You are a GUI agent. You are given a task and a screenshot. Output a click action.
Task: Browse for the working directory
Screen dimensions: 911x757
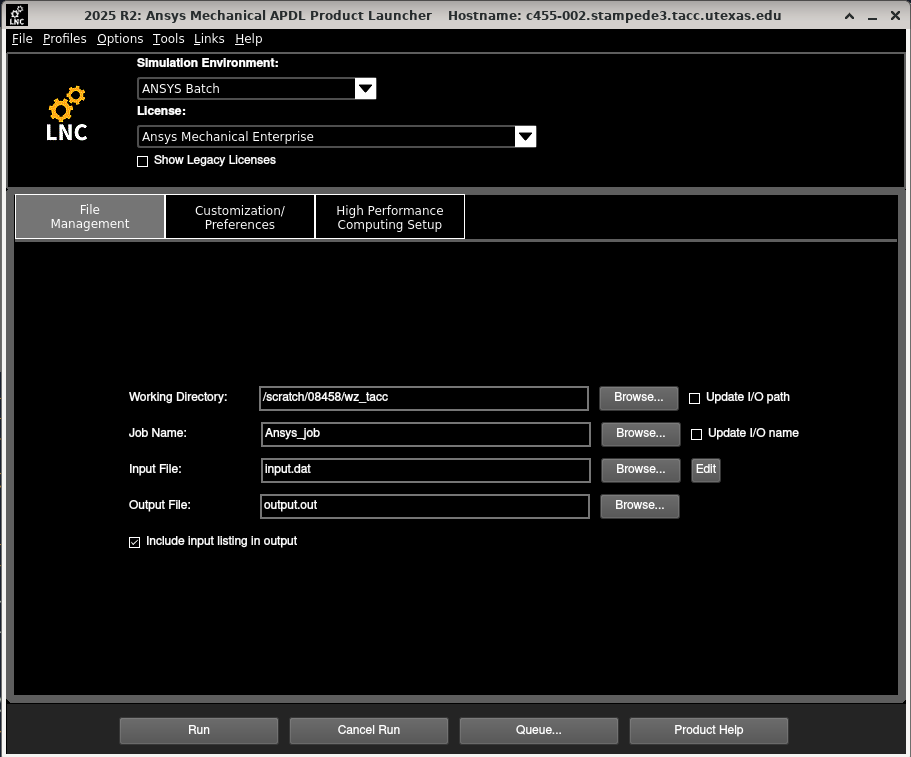coord(639,398)
